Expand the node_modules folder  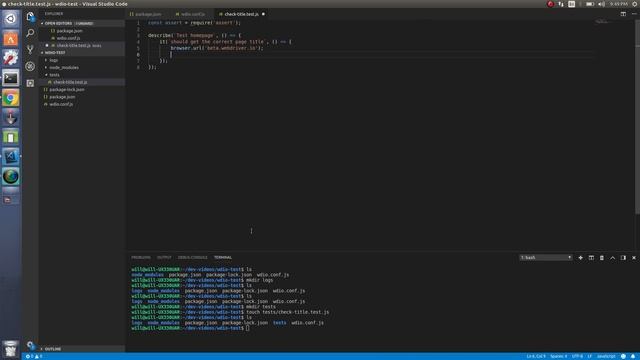coord(64,67)
